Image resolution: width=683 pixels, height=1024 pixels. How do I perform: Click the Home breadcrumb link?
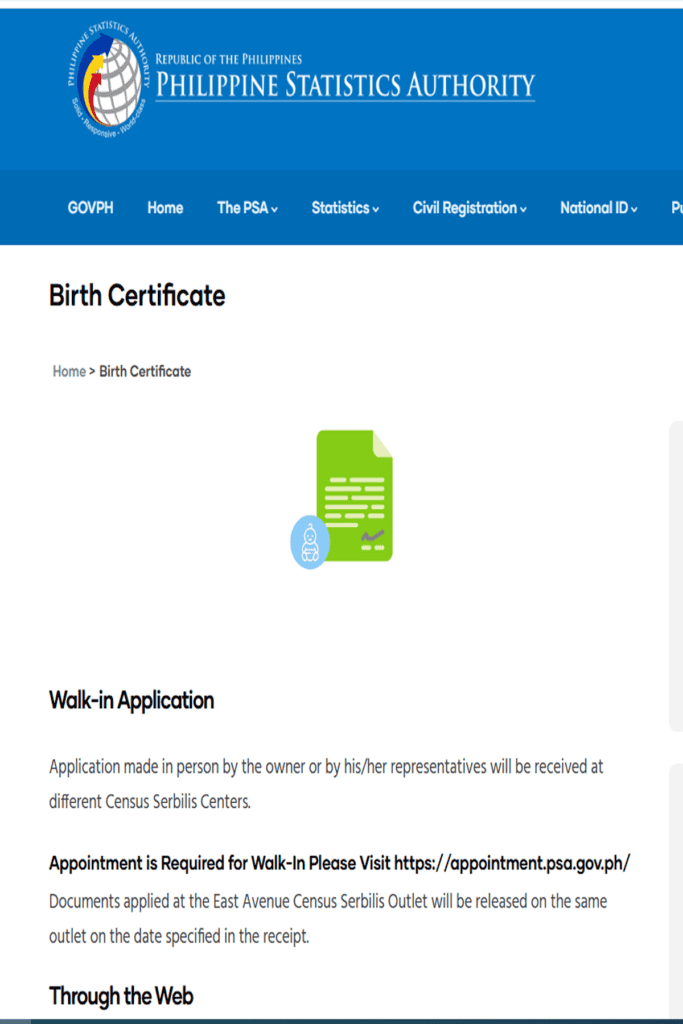tap(69, 372)
